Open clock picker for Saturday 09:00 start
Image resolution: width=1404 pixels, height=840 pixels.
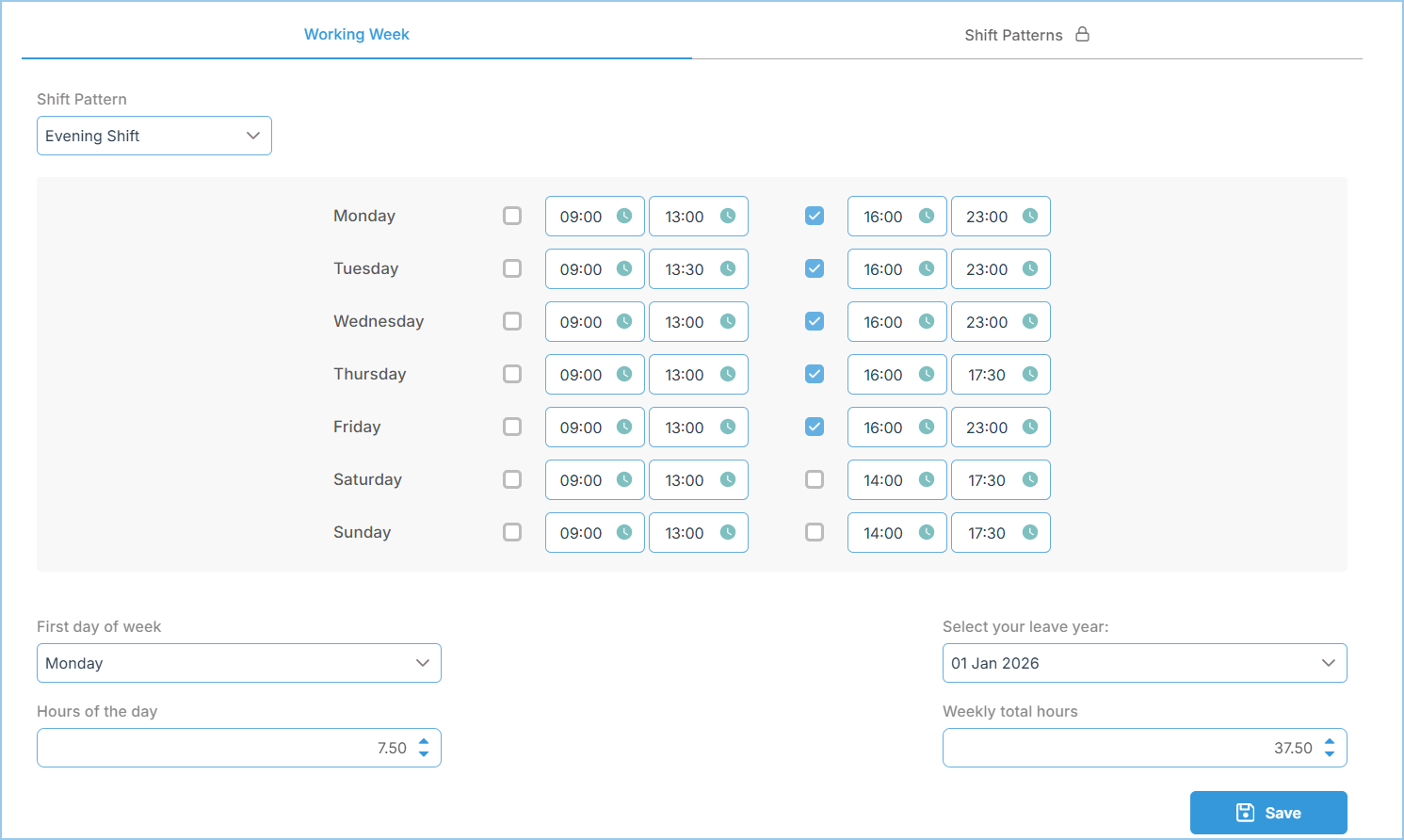[624, 479]
